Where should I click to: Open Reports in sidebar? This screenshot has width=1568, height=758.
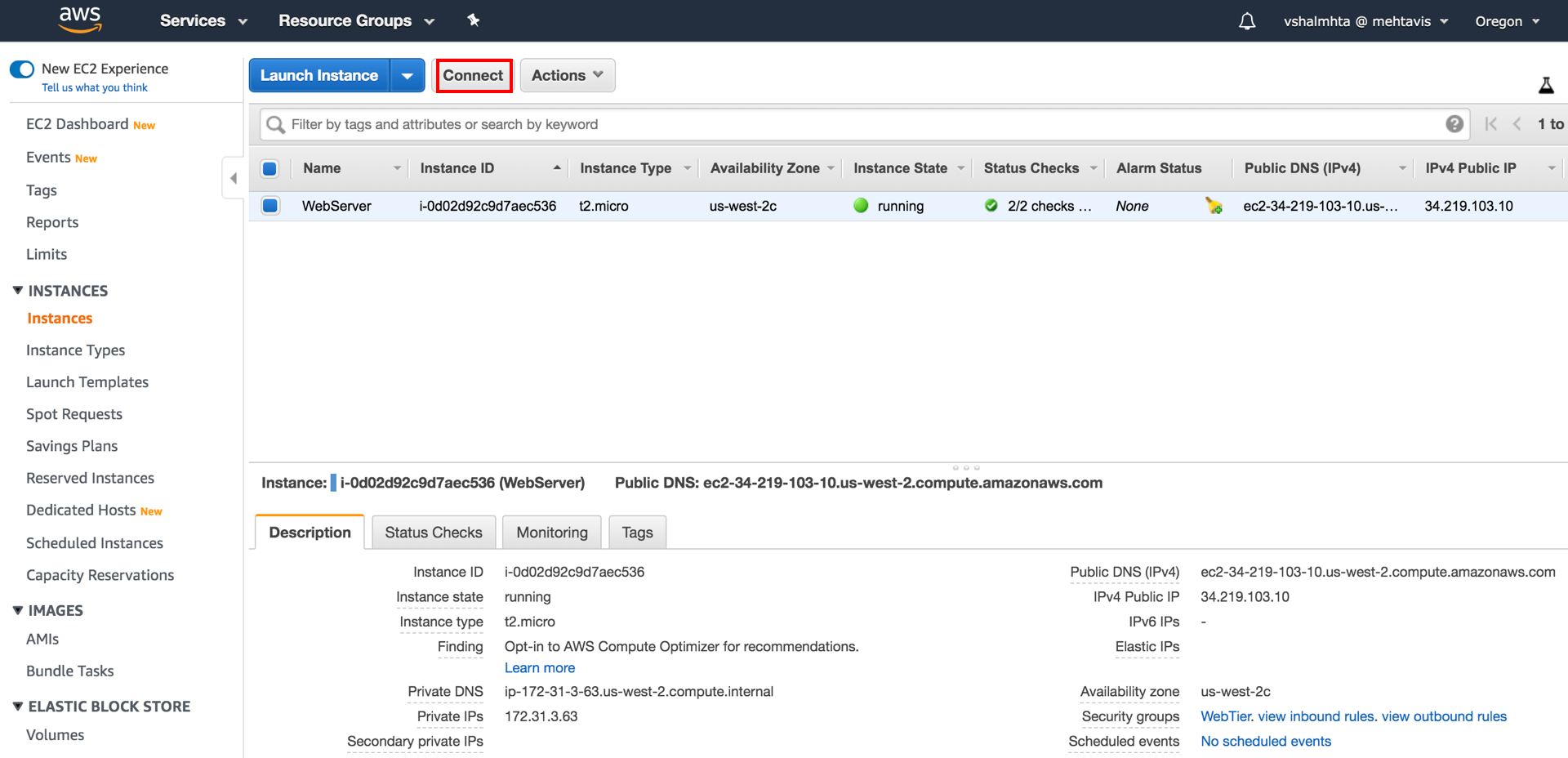pos(52,222)
